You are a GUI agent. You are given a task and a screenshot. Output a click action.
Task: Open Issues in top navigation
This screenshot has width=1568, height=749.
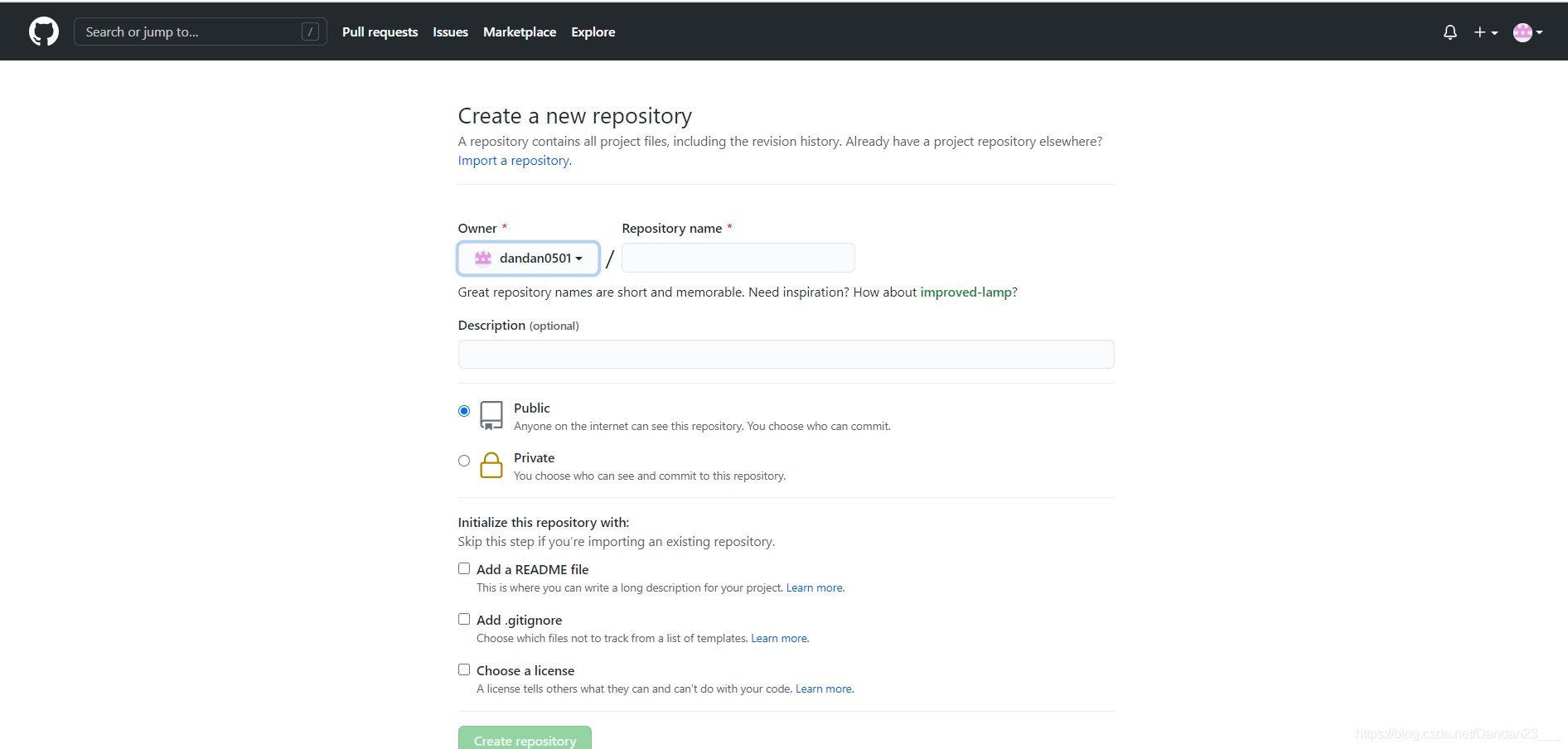tap(450, 32)
